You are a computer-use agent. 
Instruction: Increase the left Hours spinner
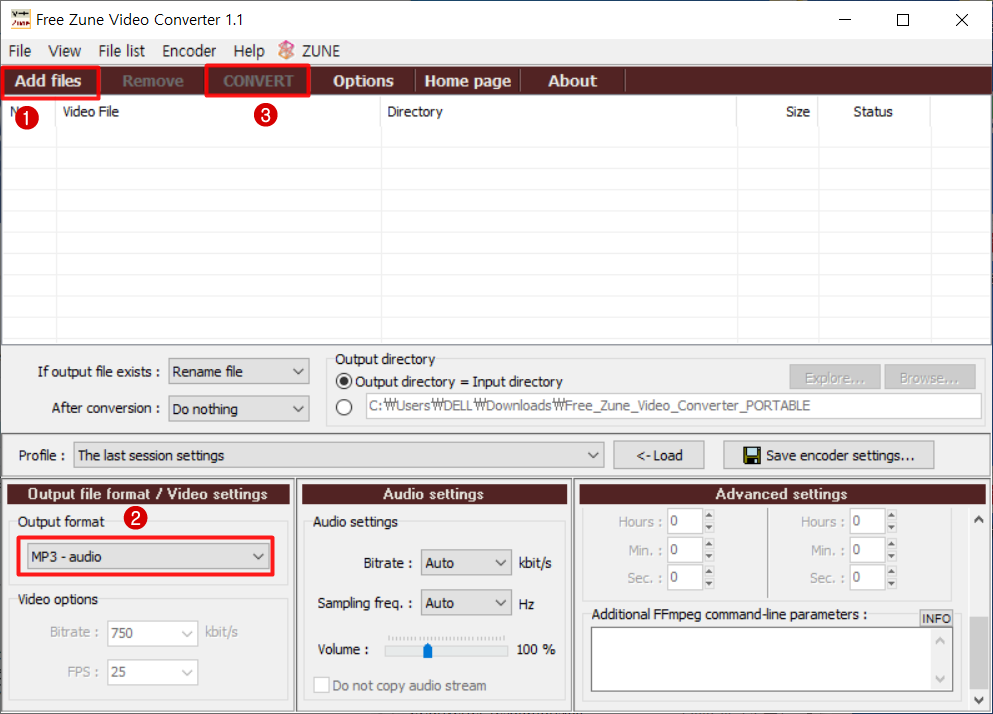709,515
